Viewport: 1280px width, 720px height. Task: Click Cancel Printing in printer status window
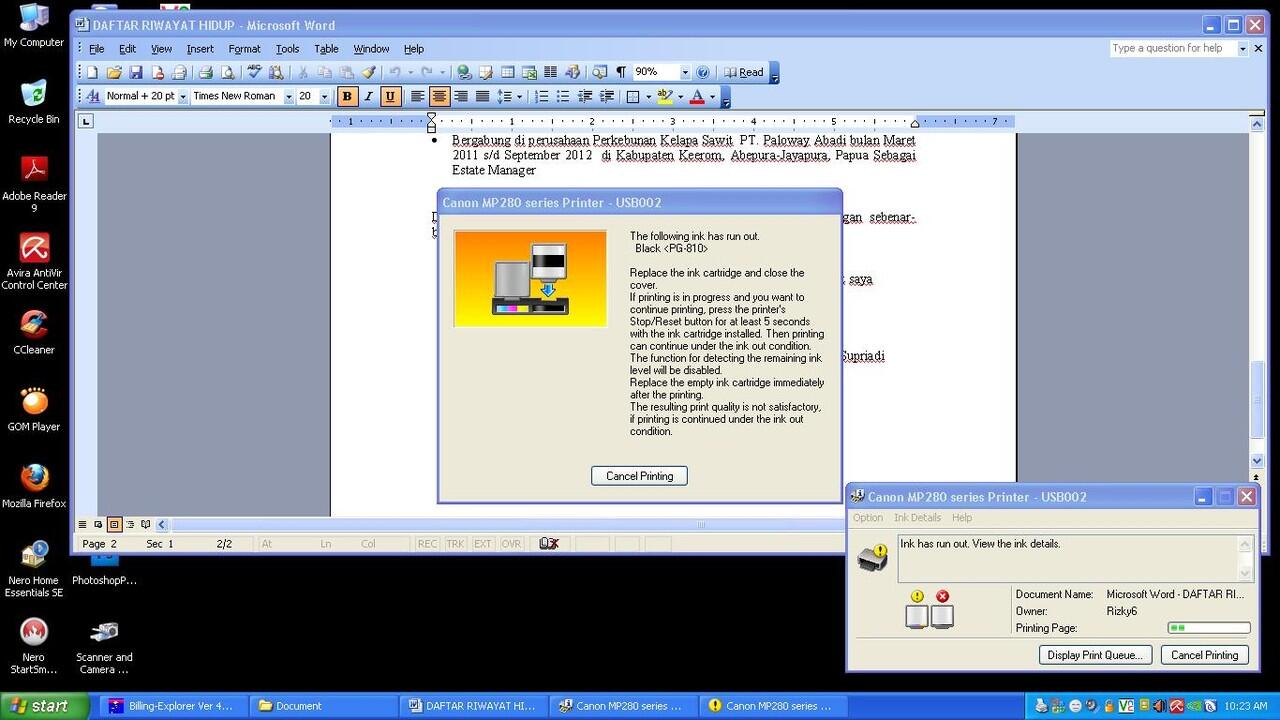coord(1204,655)
